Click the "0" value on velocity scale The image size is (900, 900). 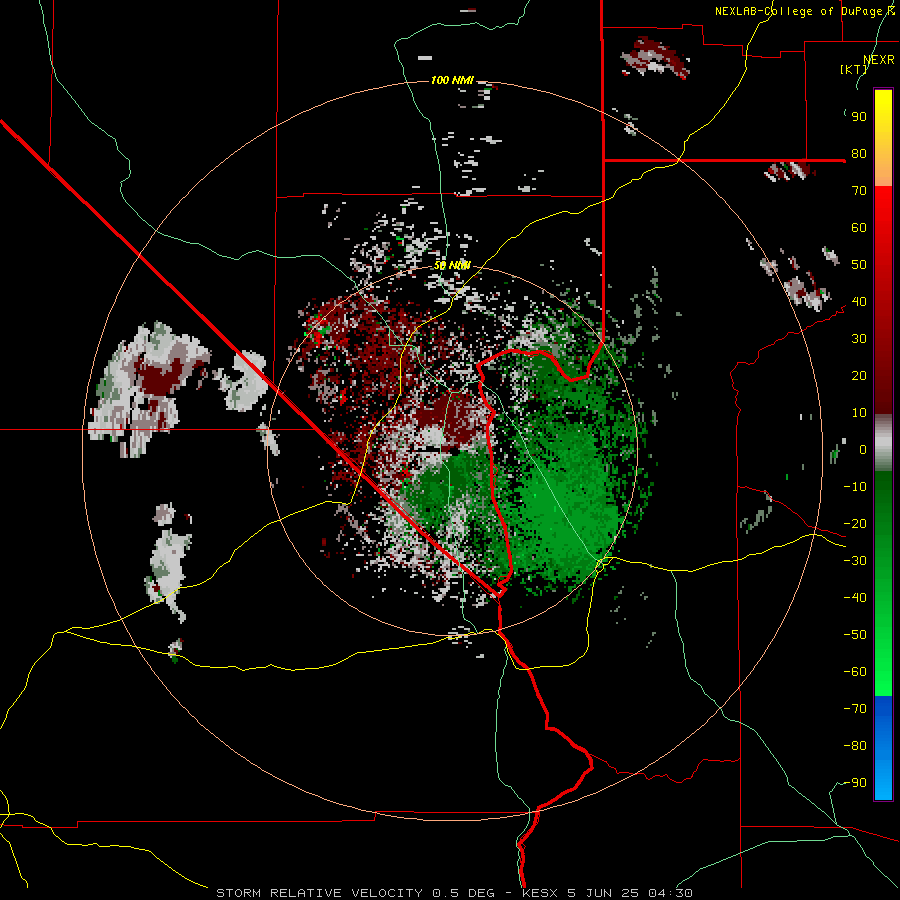tap(863, 449)
